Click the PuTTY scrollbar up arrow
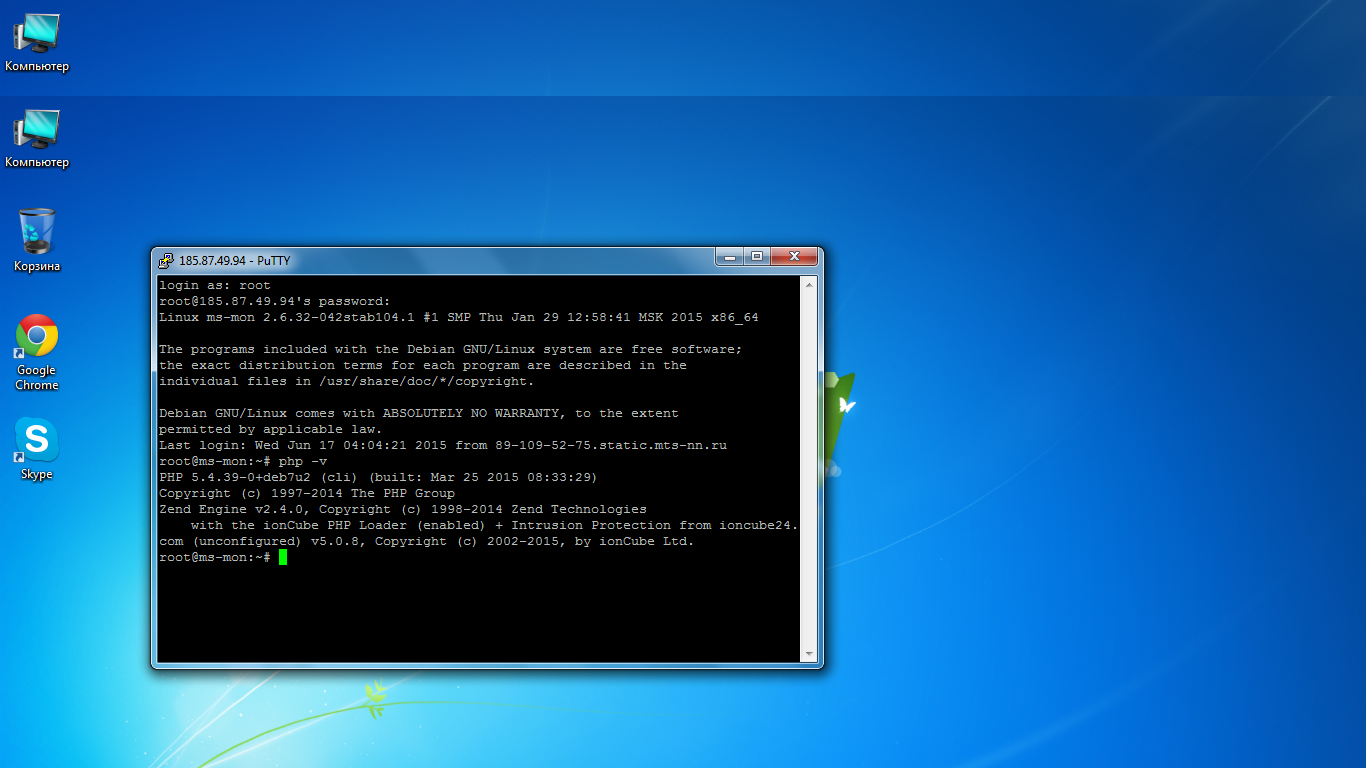The width and height of the screenshot is (1366, 768). [810, 285]
